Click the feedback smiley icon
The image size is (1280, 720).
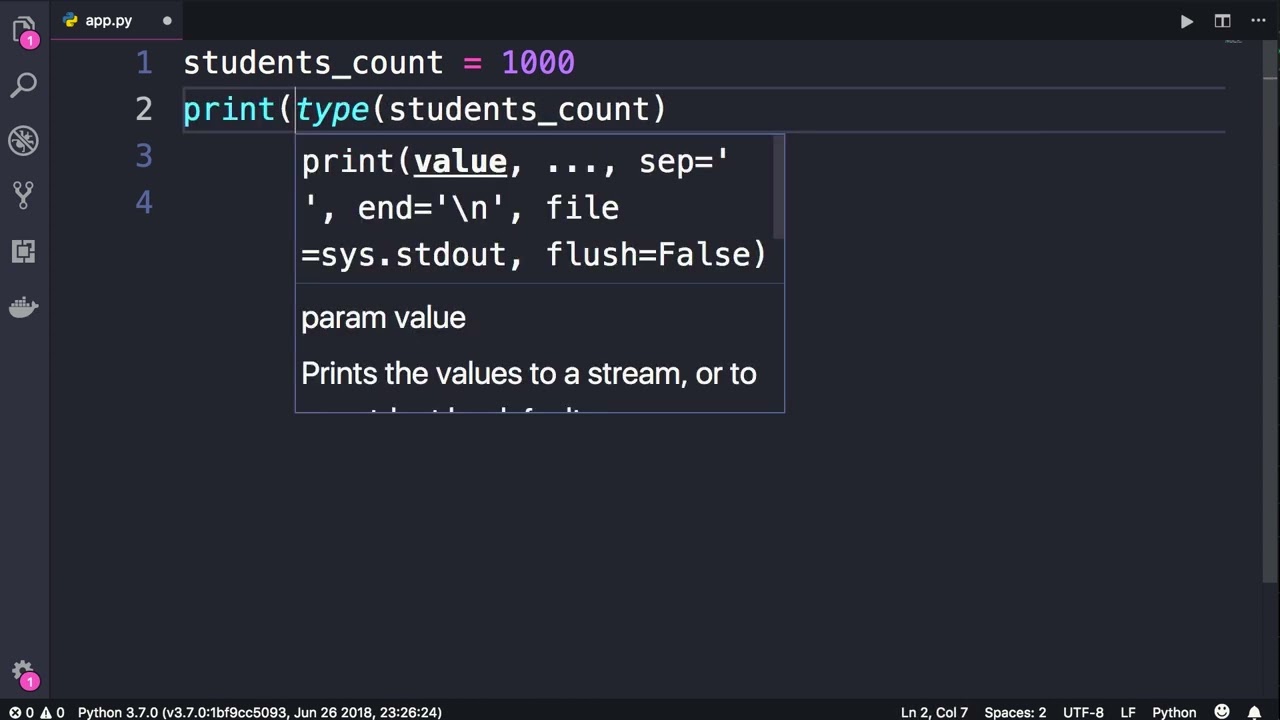point(1222,712)
